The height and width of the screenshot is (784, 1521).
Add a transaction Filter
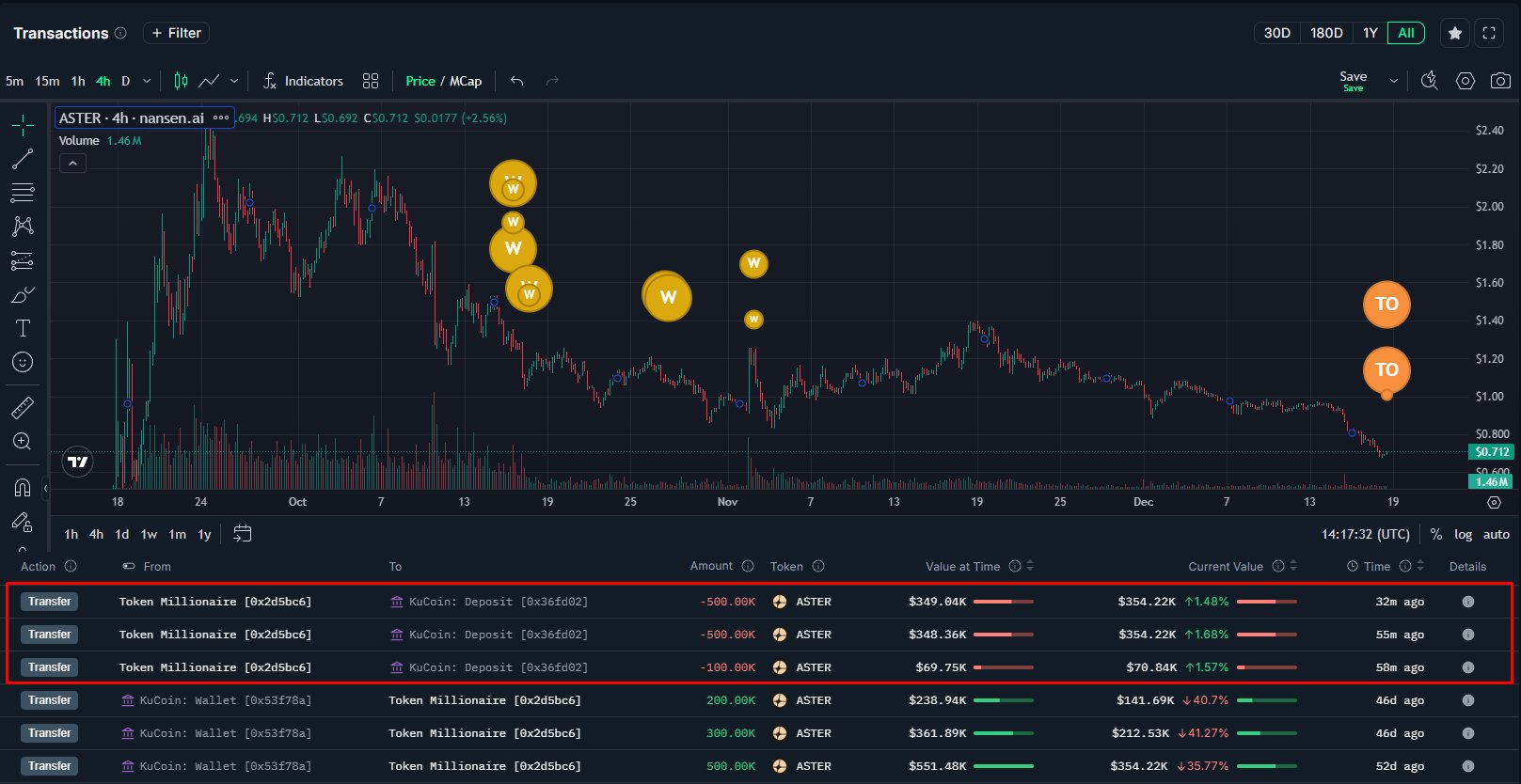point(176,33)
